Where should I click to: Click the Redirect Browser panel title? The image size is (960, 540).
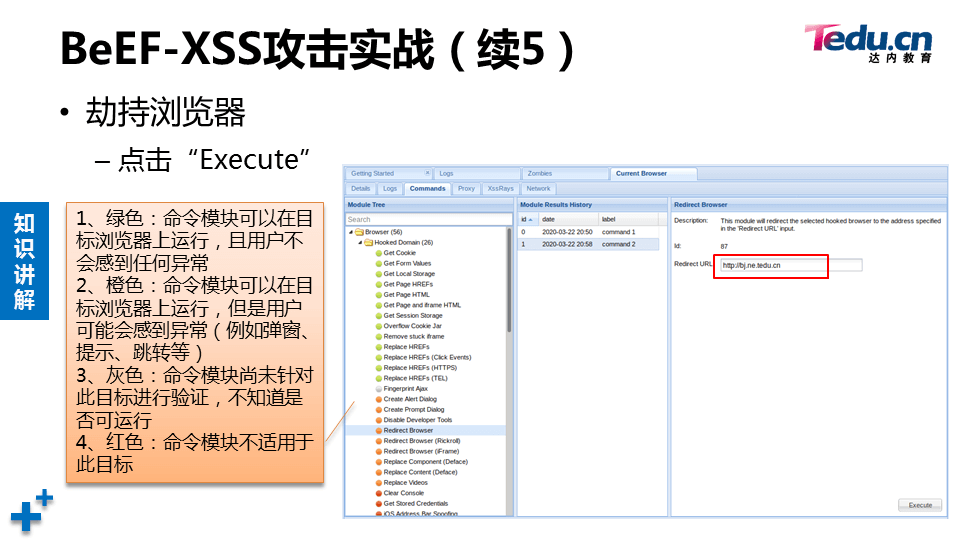tap(700, 204)
